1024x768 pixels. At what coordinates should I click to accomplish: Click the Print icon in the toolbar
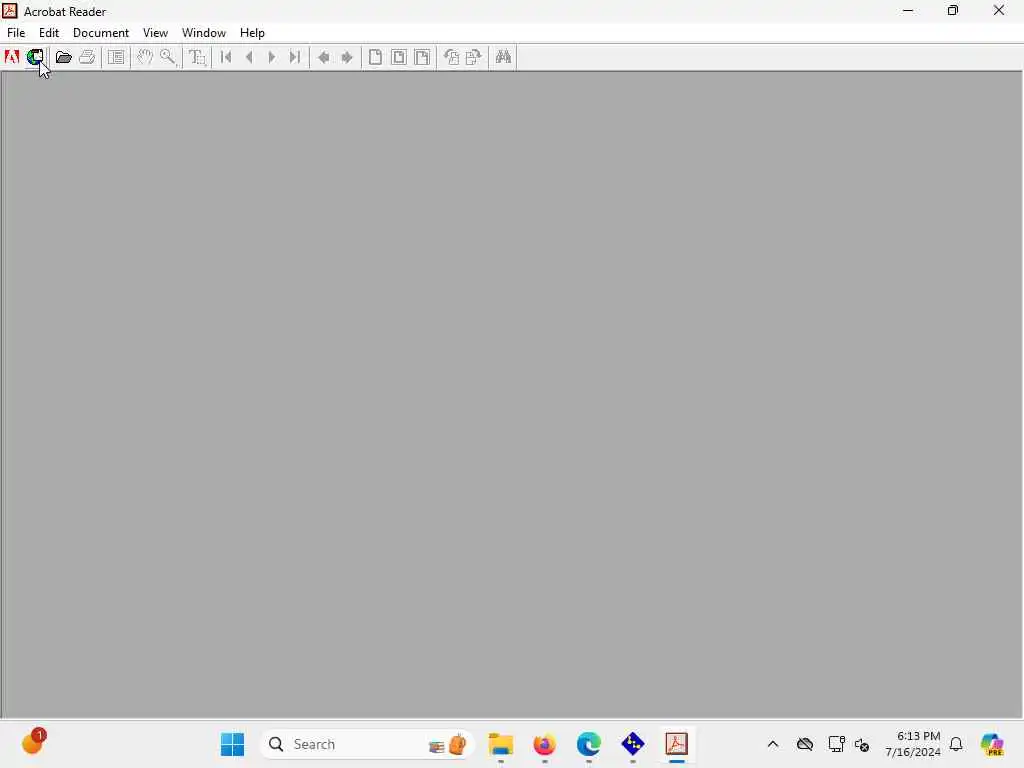coord(87,57)
